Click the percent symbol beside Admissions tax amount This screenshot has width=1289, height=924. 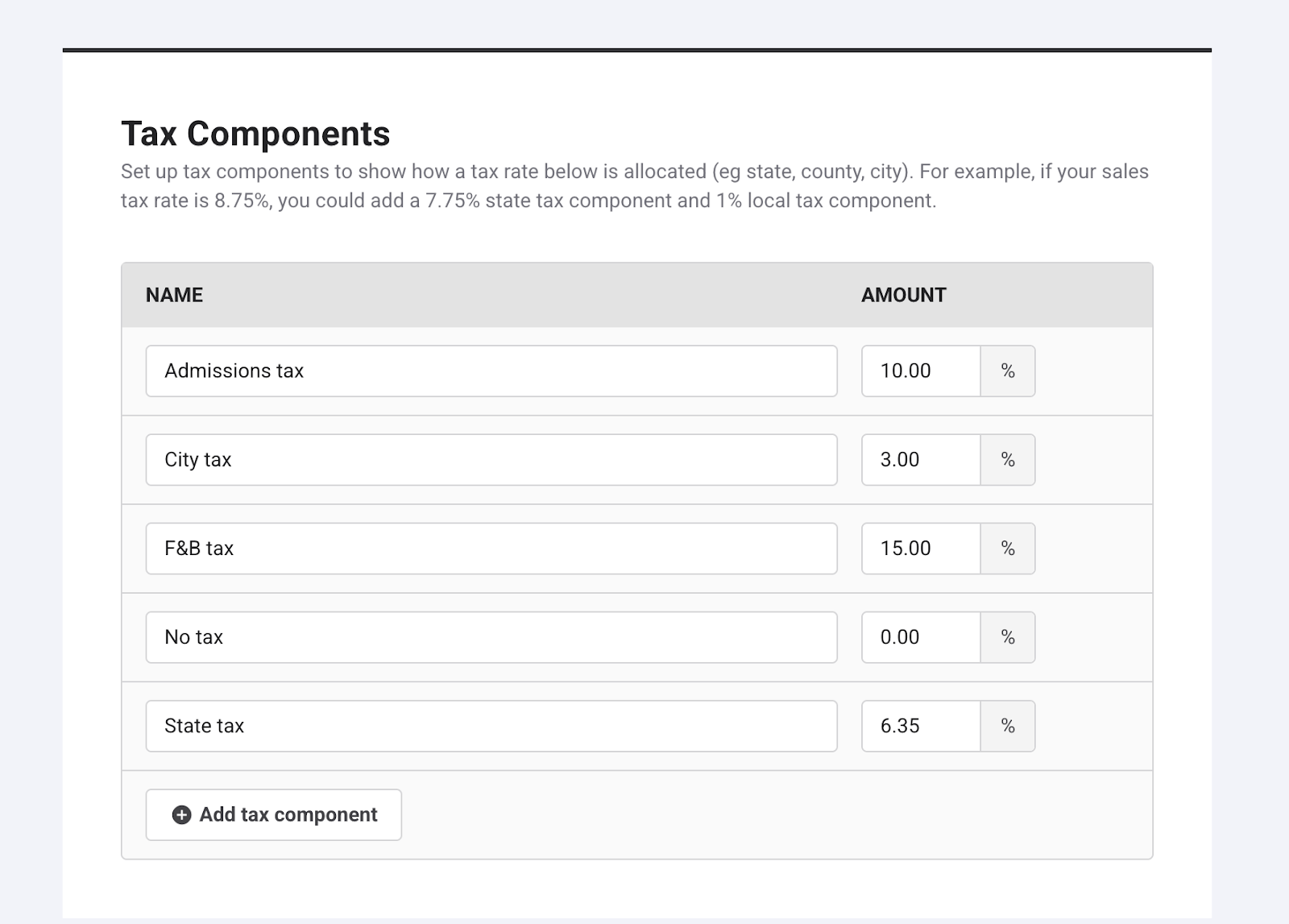pos(1007,371)
